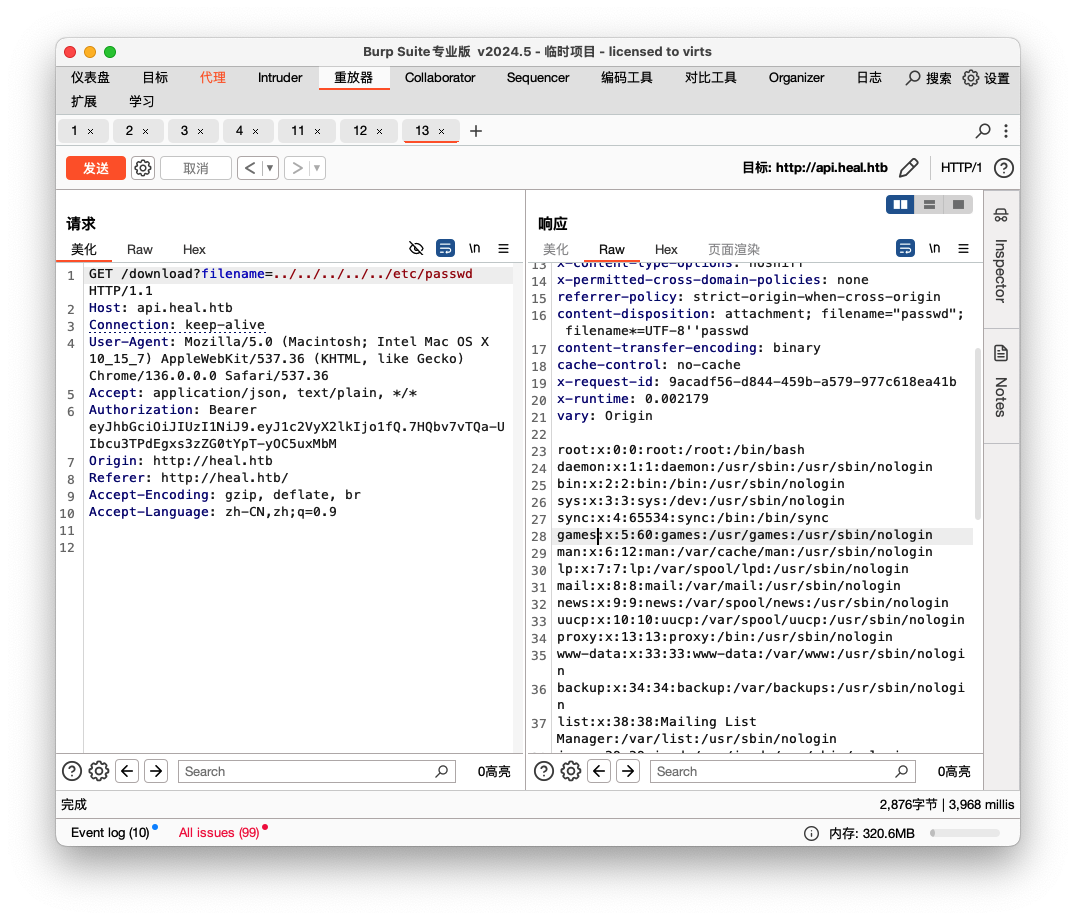Jump to previous match in response search
The width and height of the screenshot is (1076, 920).
(599, 771)
